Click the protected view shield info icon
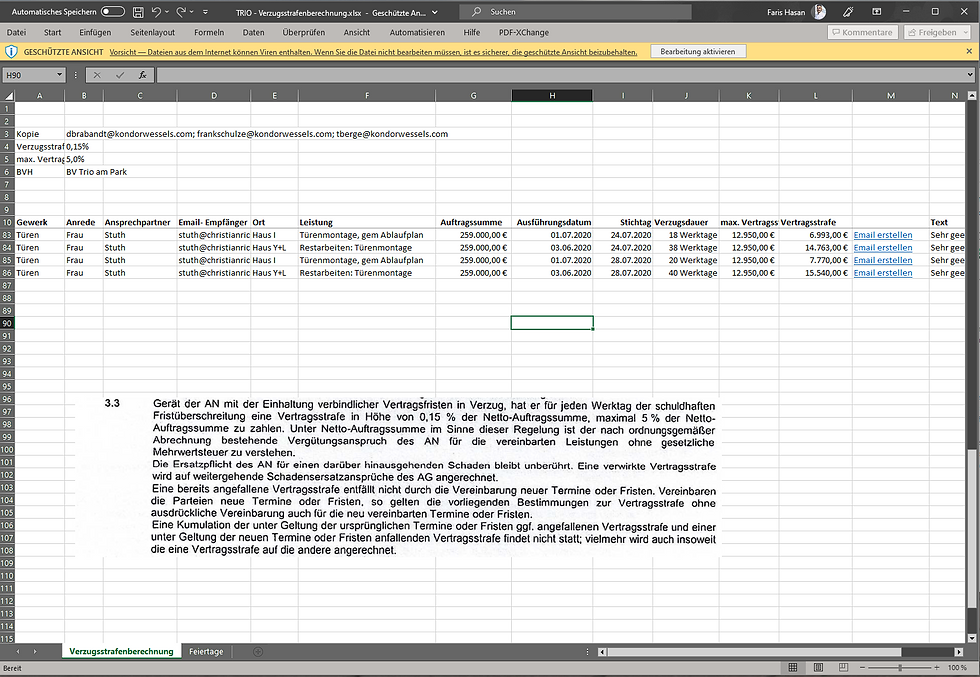Screen dimensions: 980x677 click(x=11, y=52)
